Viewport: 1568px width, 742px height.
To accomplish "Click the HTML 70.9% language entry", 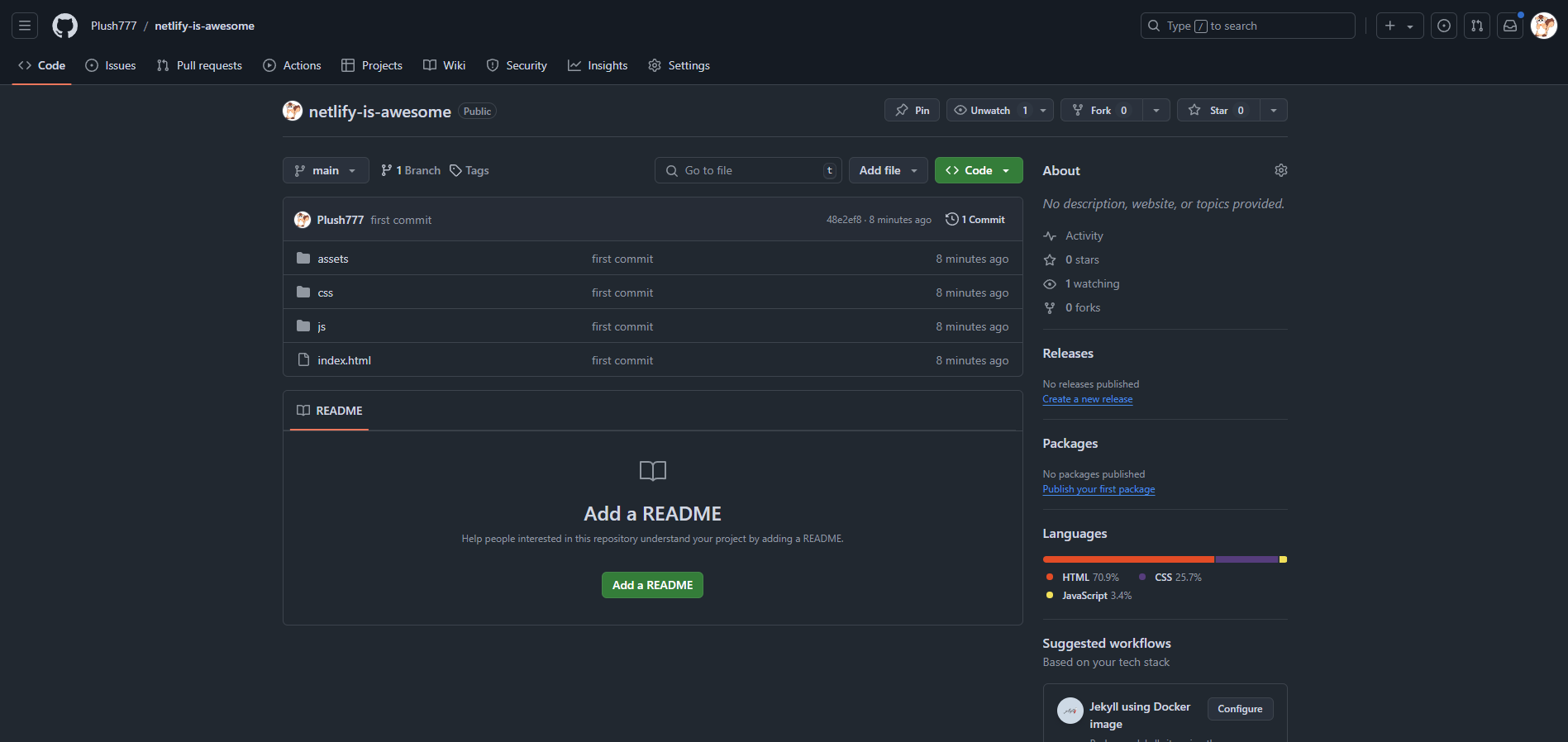I will [1083, 578].
